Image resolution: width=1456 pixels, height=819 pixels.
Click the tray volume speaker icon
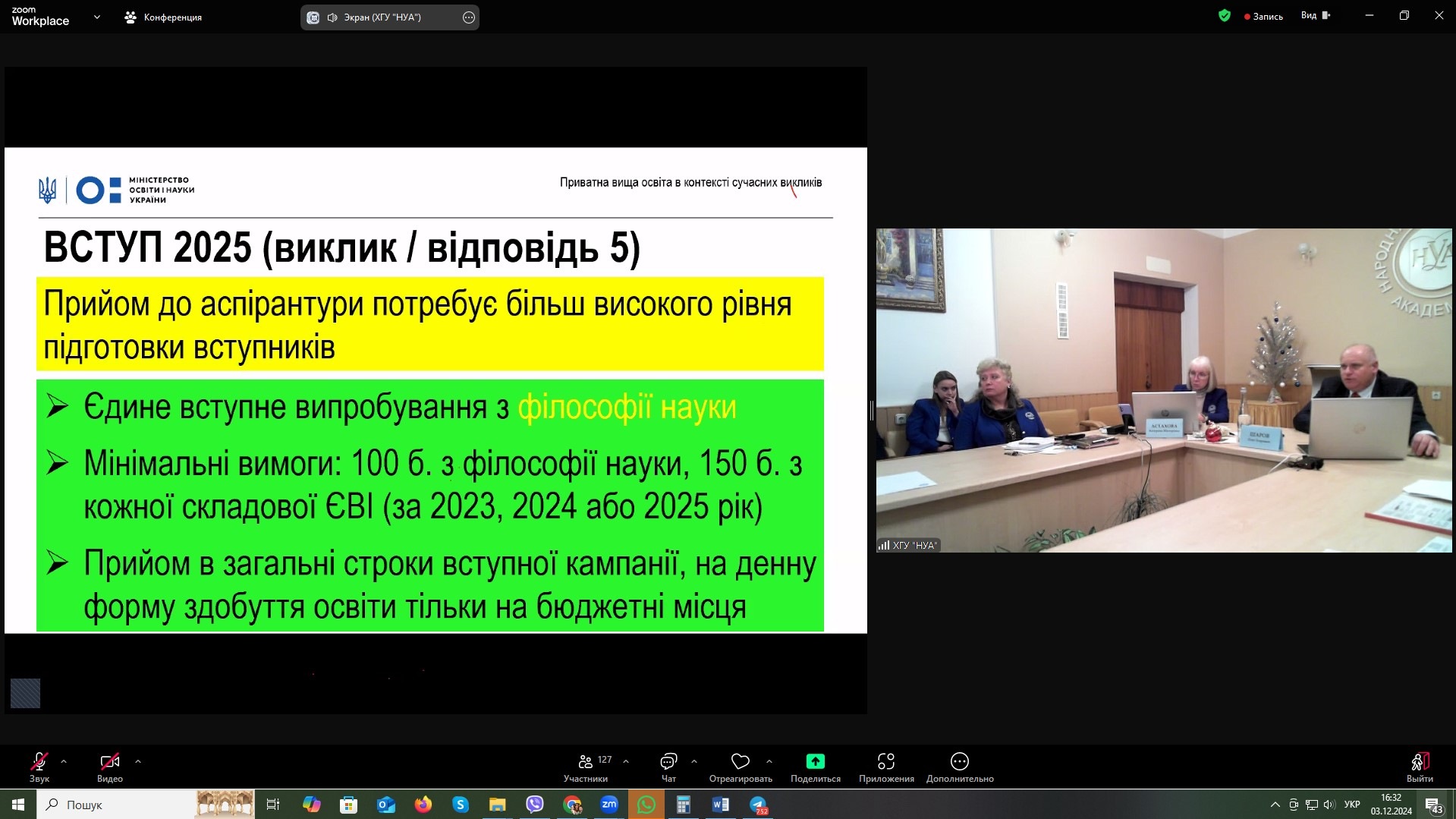pos(1329,805)
